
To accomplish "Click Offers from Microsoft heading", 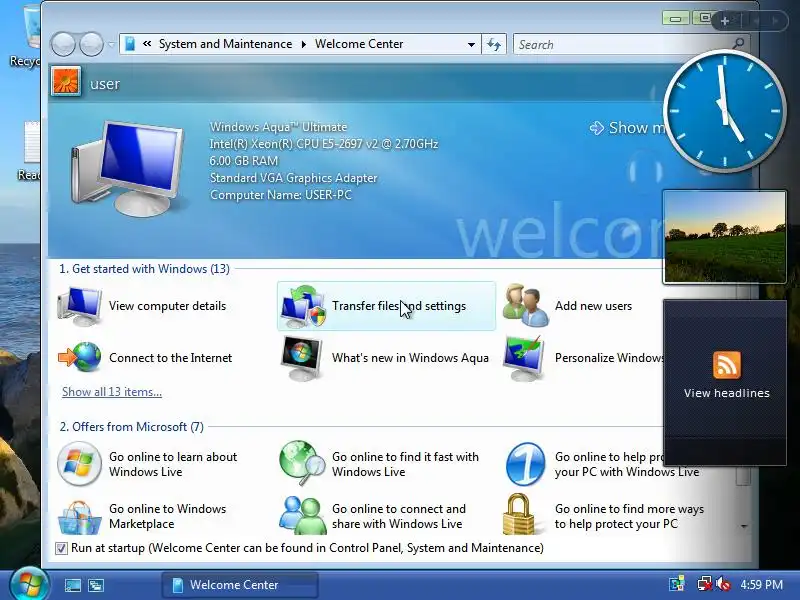I will click(x=132, y=427).
